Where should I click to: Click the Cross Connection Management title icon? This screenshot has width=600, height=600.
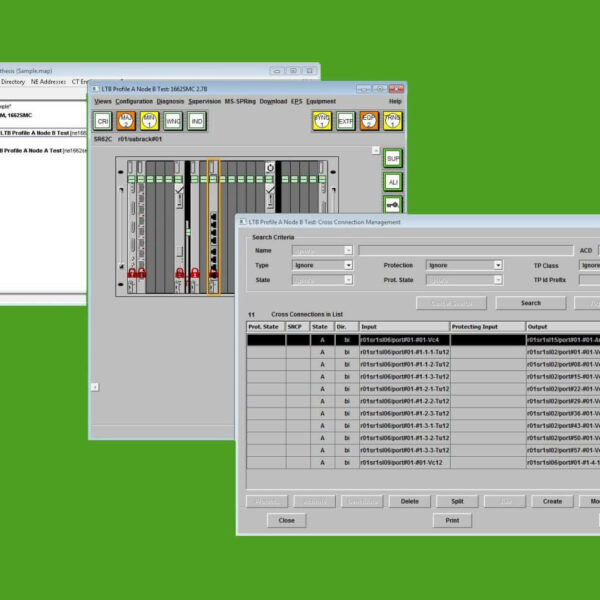[x=243, y=222]
